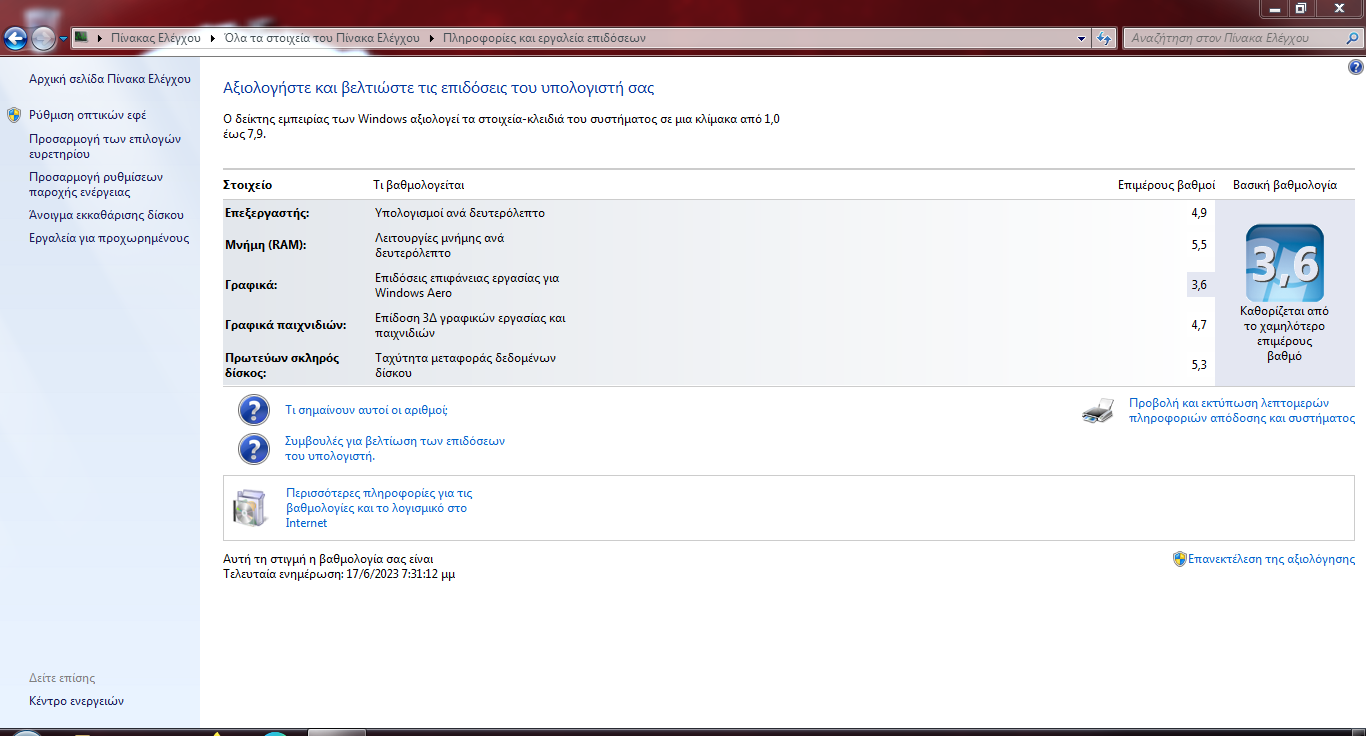Open Άνοιγμα εκκαθάρισης δίσκου
The width and height of the screenshot is (1366, 736).
pyautogui.click(x=106, y=215)
